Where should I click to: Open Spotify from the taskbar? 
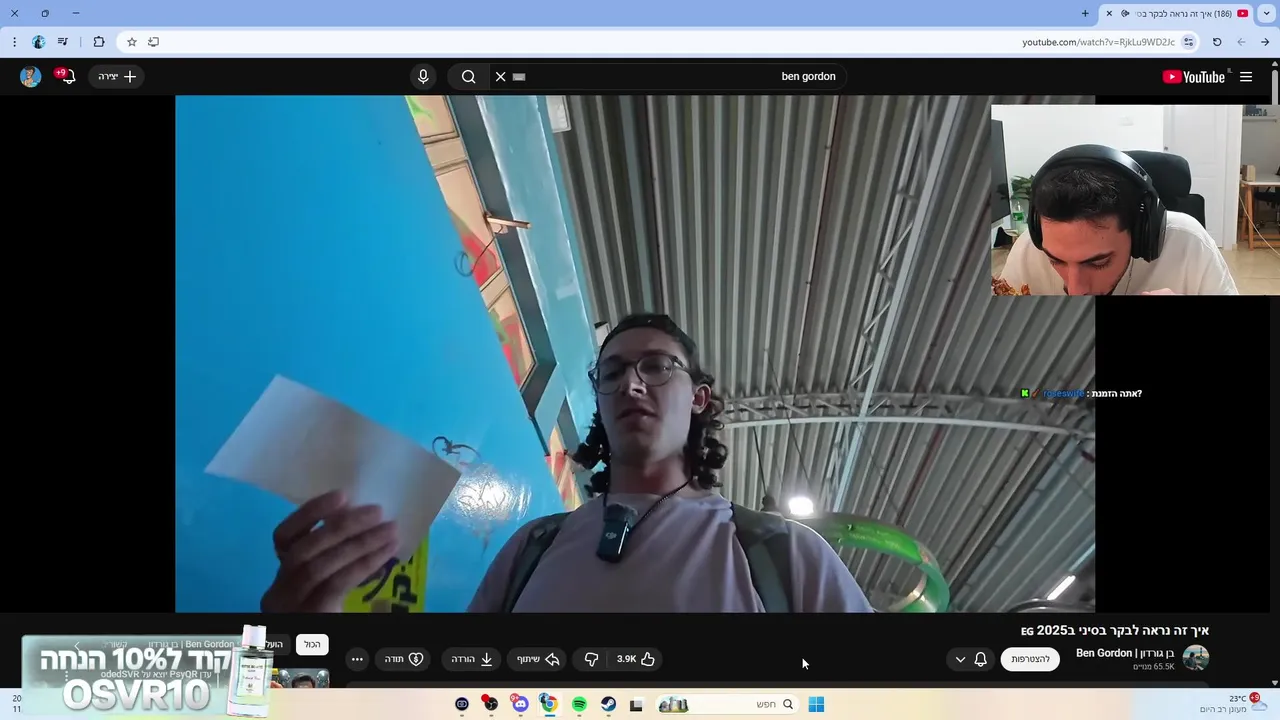pyautogui.click(x=579, y=704)
